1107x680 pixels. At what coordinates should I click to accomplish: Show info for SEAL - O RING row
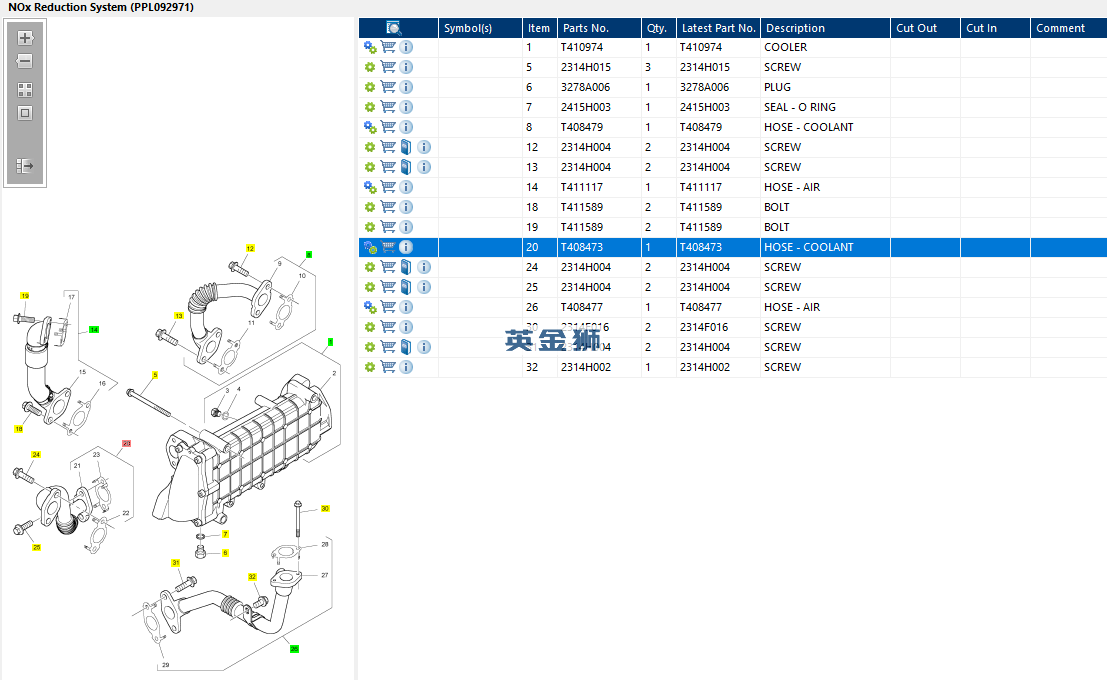coord(406,107)
